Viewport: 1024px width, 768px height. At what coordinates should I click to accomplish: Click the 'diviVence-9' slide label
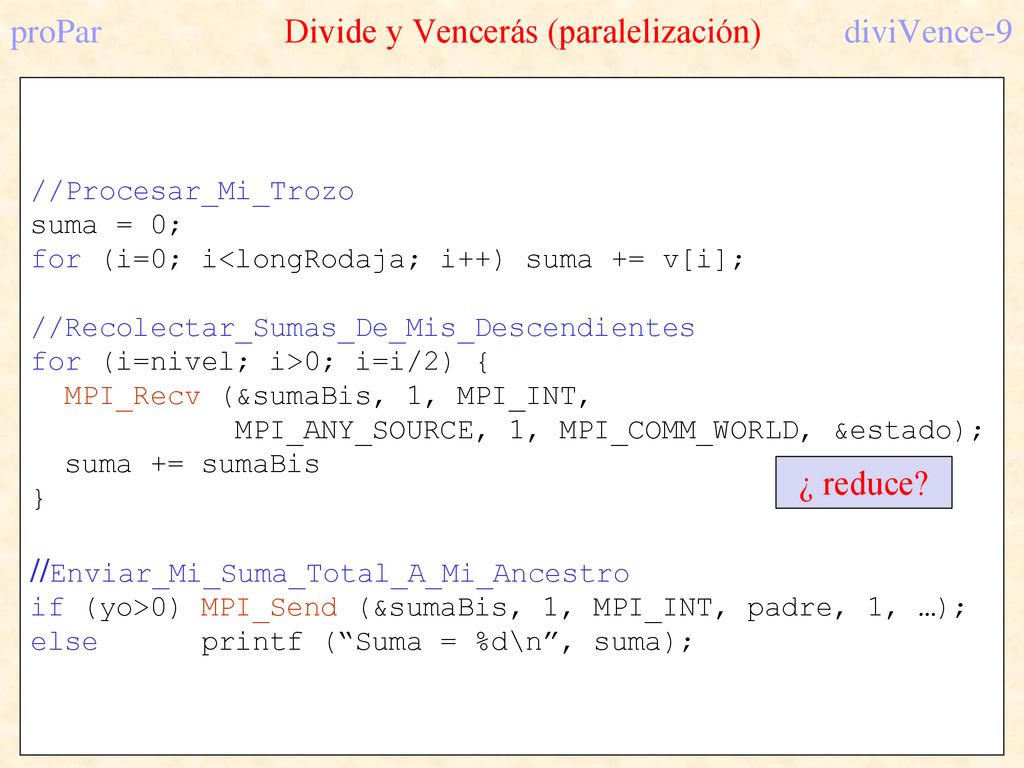(928, 32)
